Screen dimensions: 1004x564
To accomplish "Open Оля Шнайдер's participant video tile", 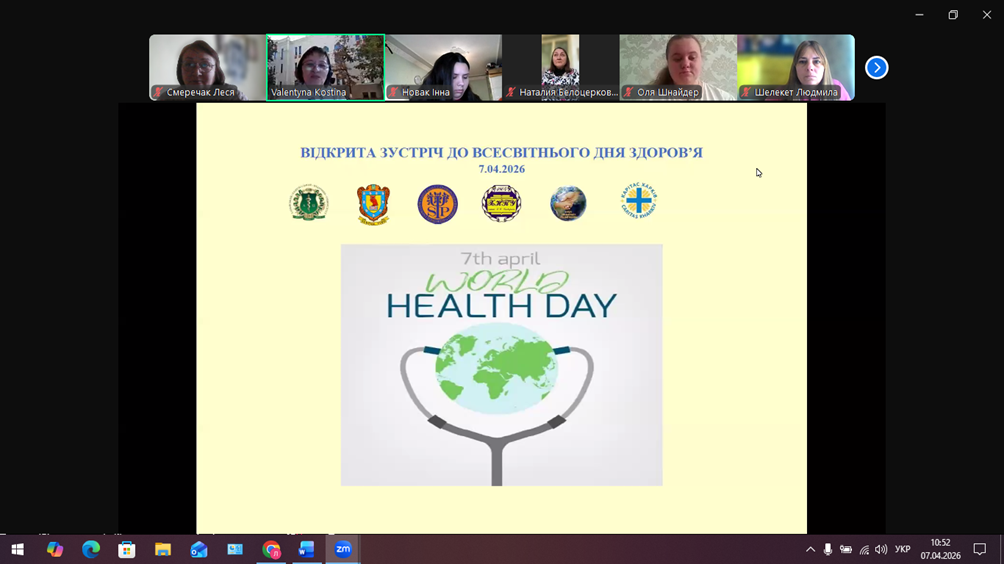I will tap(678, 67).
